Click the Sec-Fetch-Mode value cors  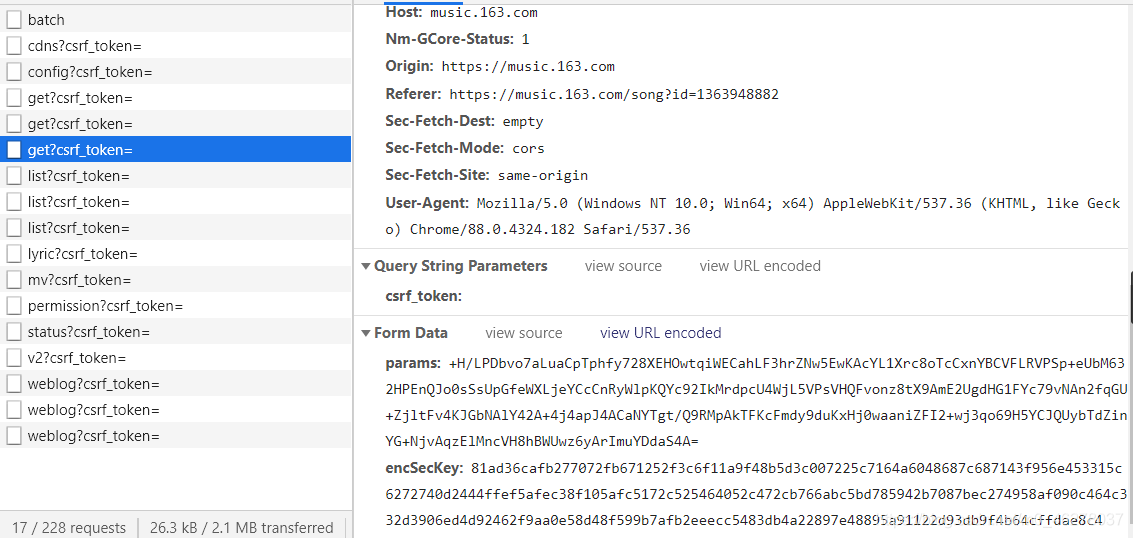pos(528,149)
